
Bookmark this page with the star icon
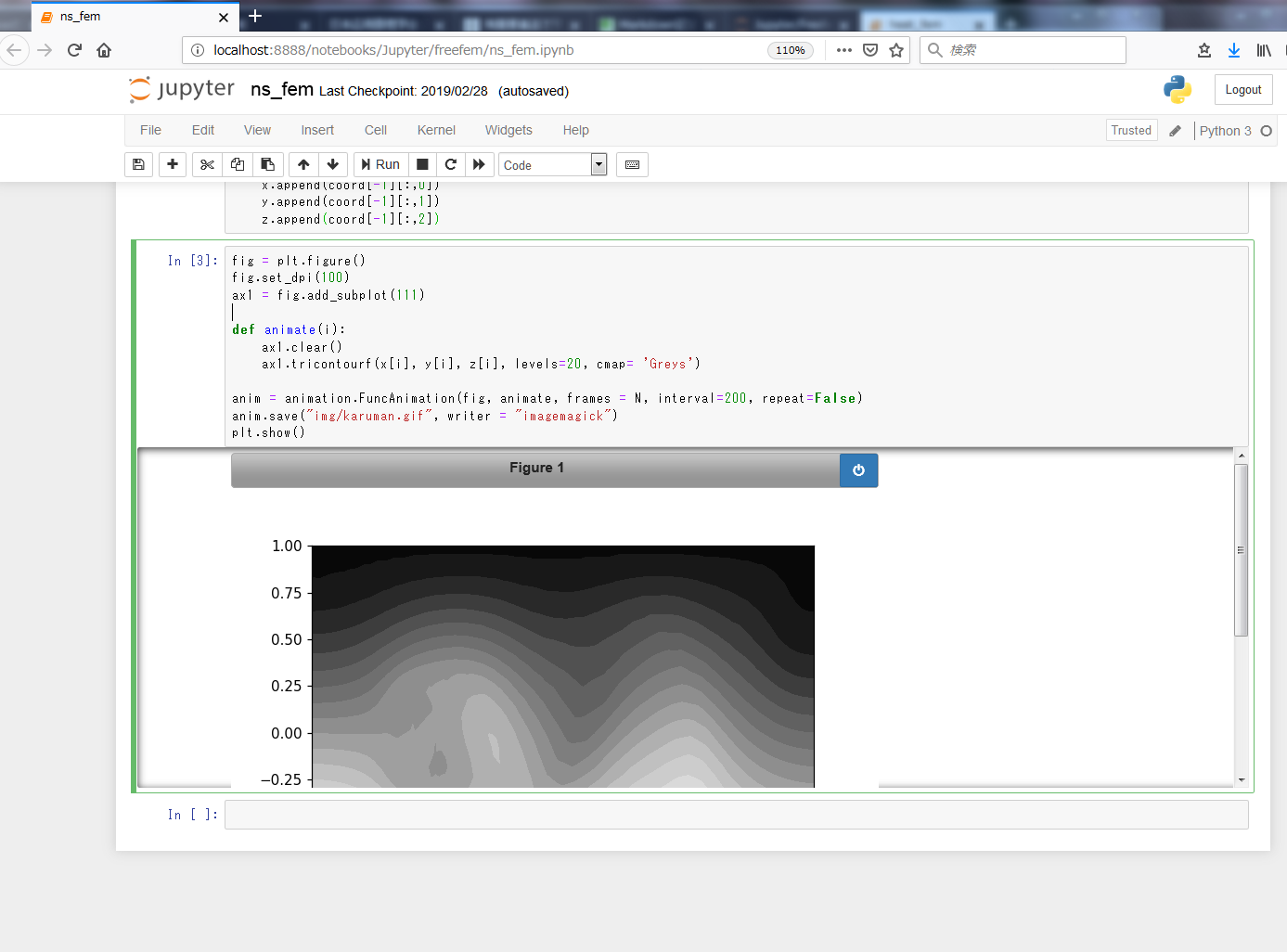(x=896, y=50)
